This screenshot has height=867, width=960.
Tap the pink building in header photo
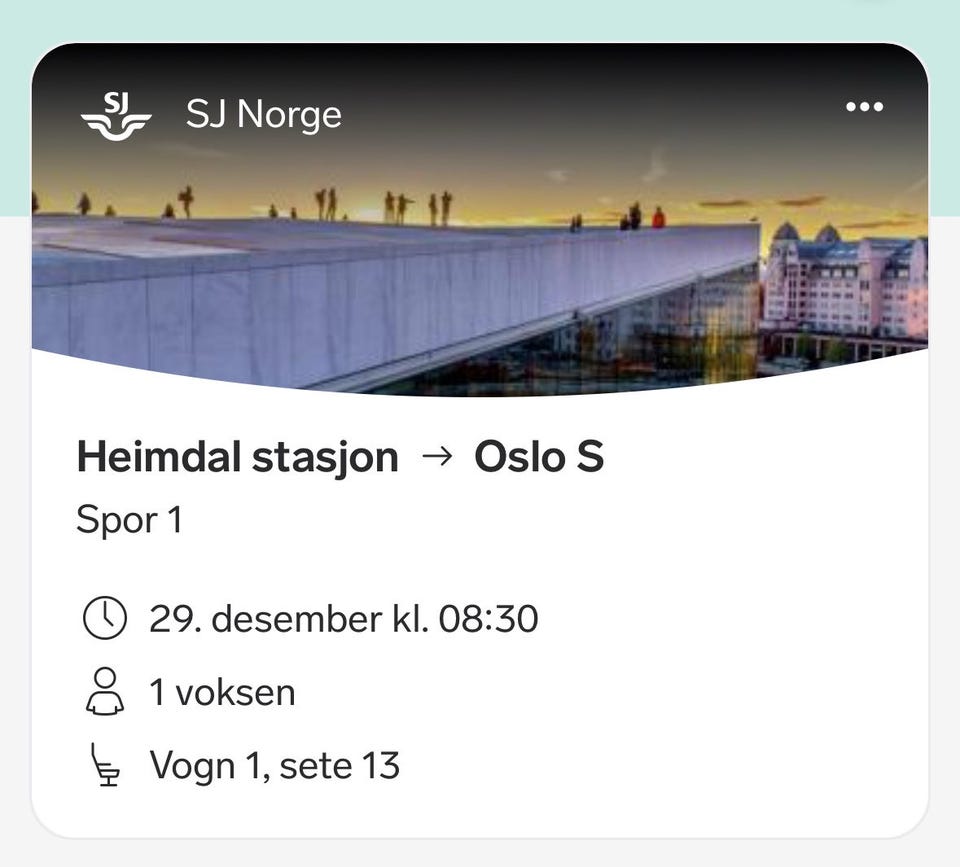pyautogui.click(x=845, y=285)
